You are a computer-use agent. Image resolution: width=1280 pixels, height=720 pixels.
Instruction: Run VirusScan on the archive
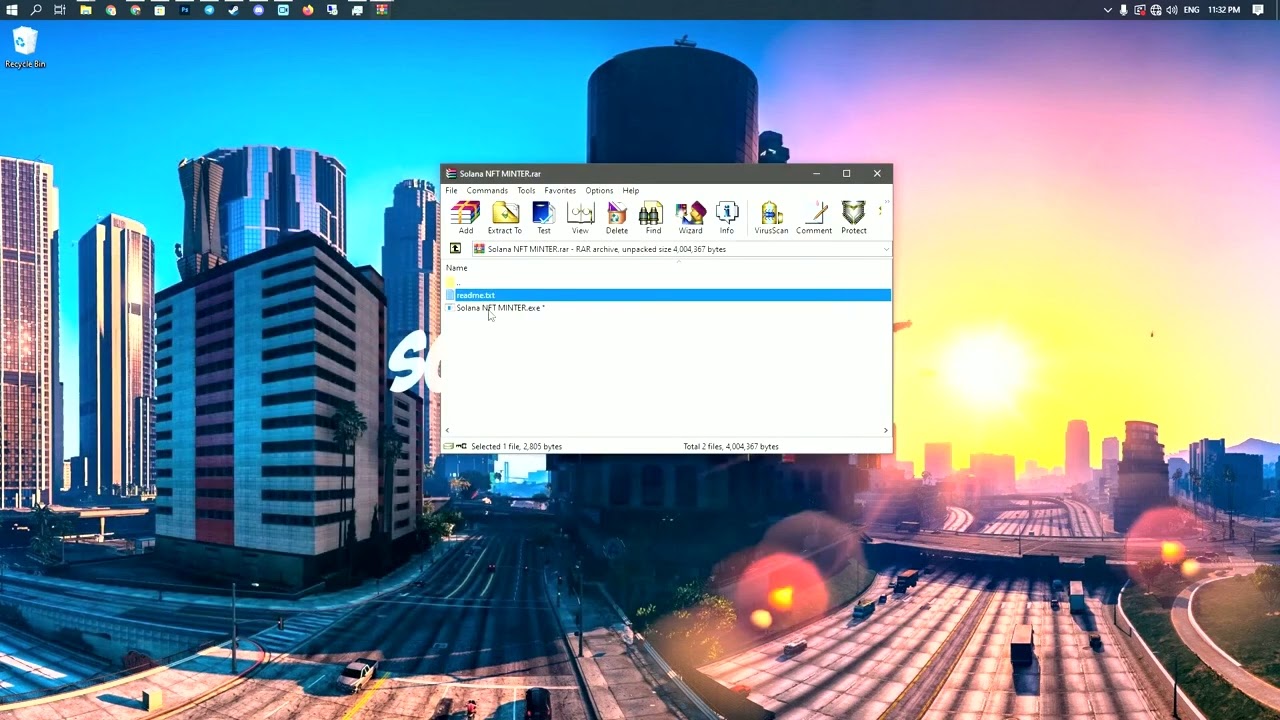pos(771,218)
